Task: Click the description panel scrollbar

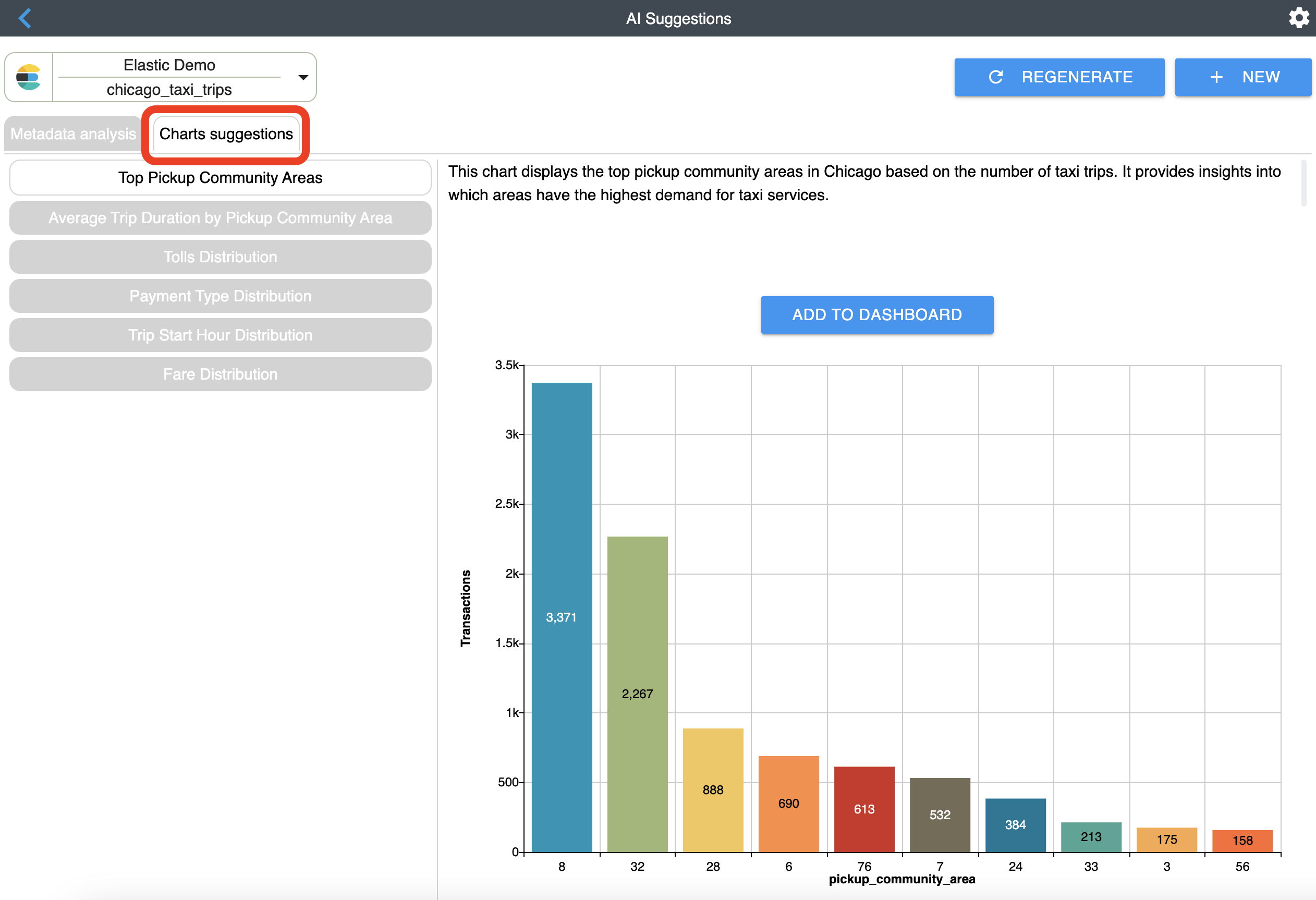Action: pyautogui.click(x=1303, y=183)
